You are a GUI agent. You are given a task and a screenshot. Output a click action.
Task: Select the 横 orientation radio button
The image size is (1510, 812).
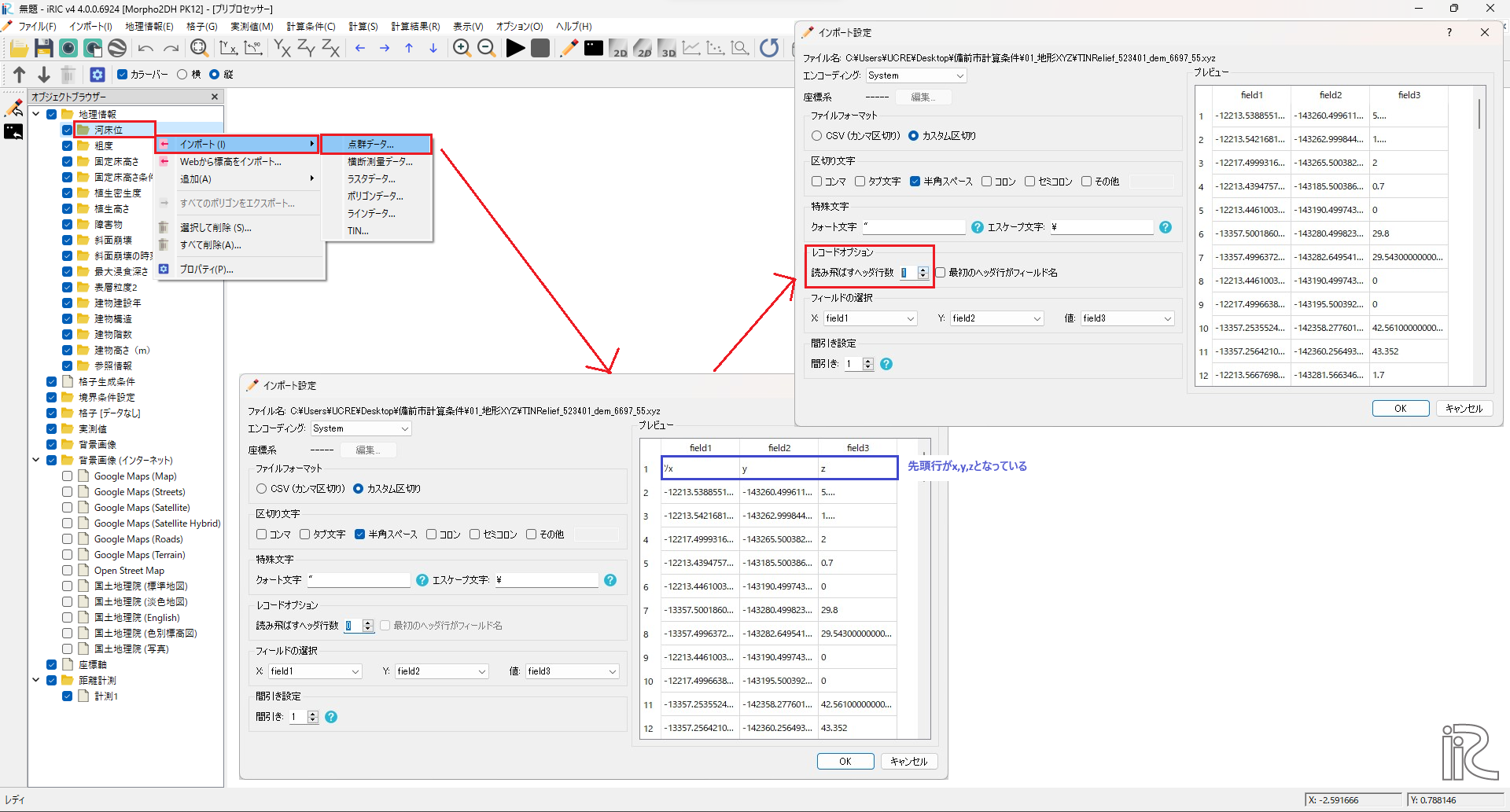click(182, 75)
